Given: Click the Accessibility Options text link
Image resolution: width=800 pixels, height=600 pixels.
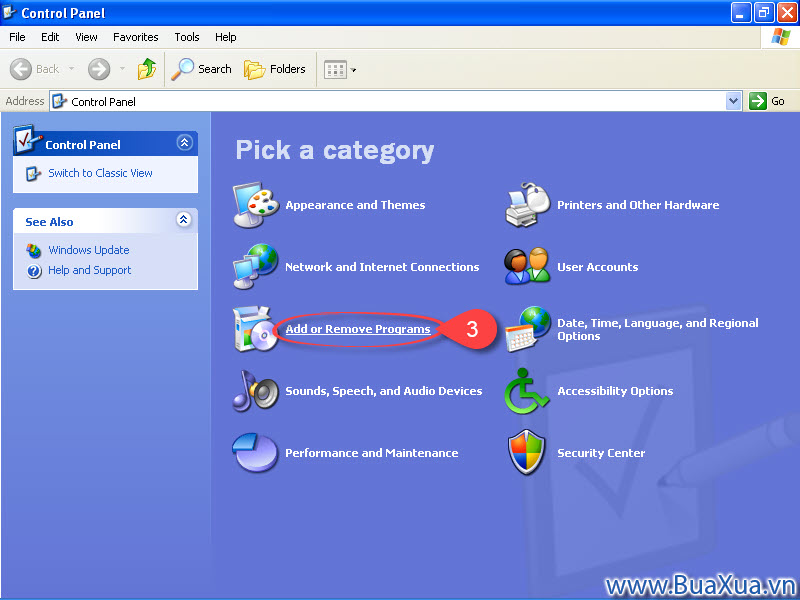Looking at the screenshot, I should point(615,391).
